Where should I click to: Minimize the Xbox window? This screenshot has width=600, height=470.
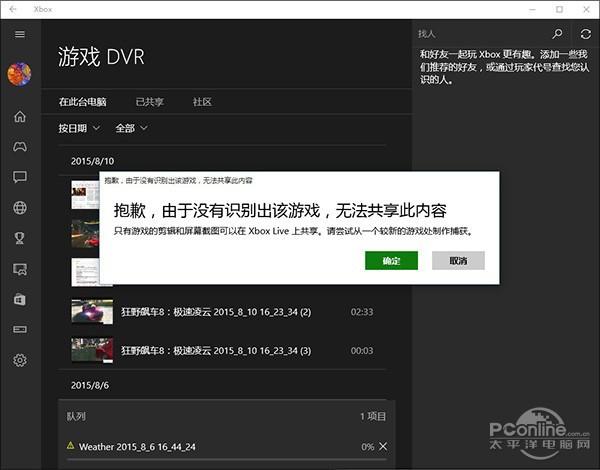(x=532, y=9)
